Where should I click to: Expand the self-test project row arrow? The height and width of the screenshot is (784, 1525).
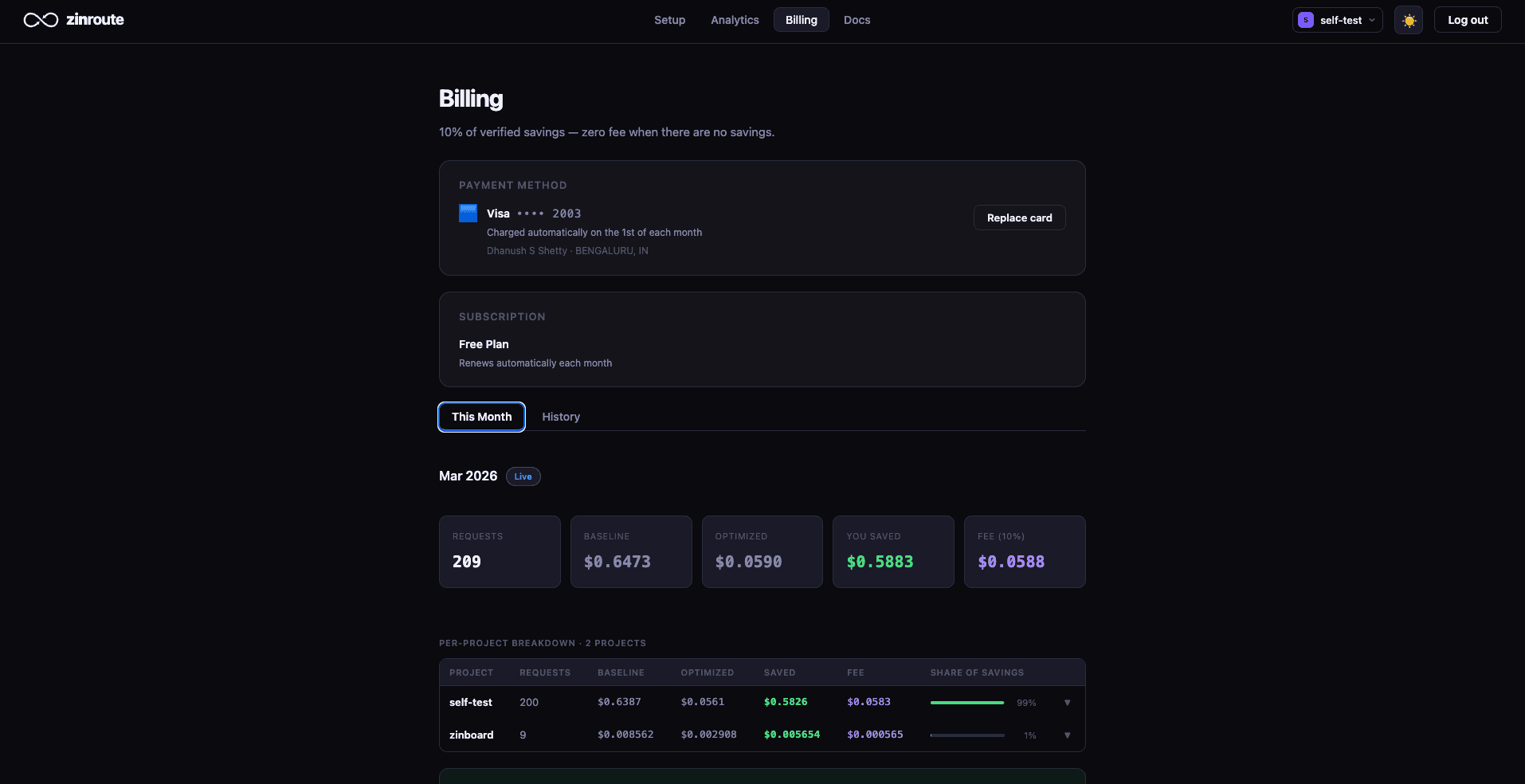pyautogui.click(x=1067, y=703)
